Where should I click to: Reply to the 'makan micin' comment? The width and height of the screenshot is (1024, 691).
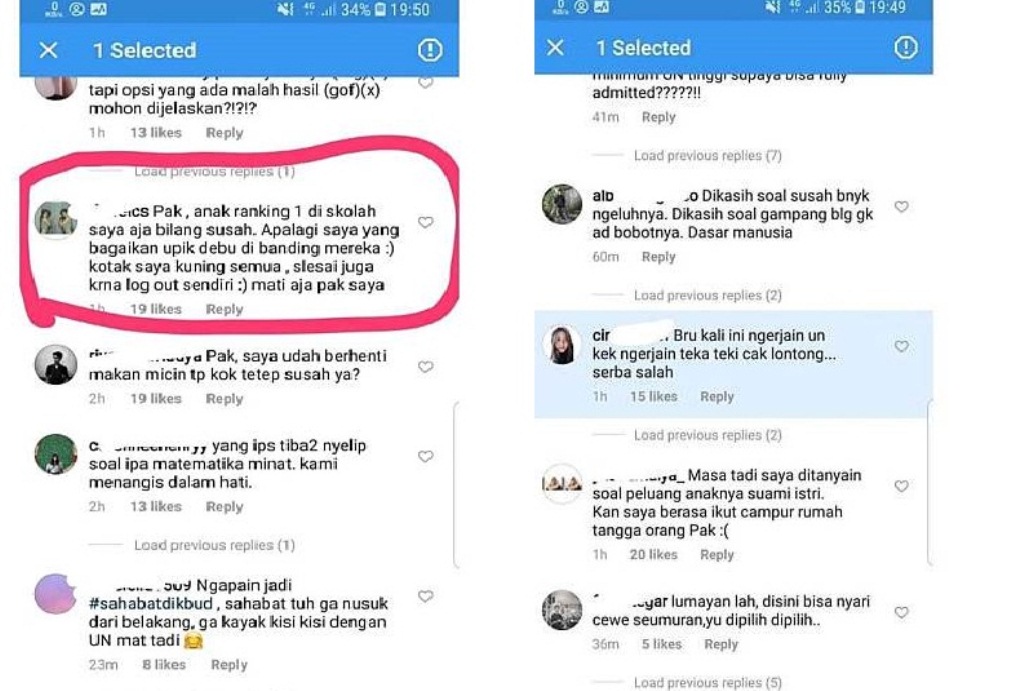pyautogui.click(x=224, y=398)
